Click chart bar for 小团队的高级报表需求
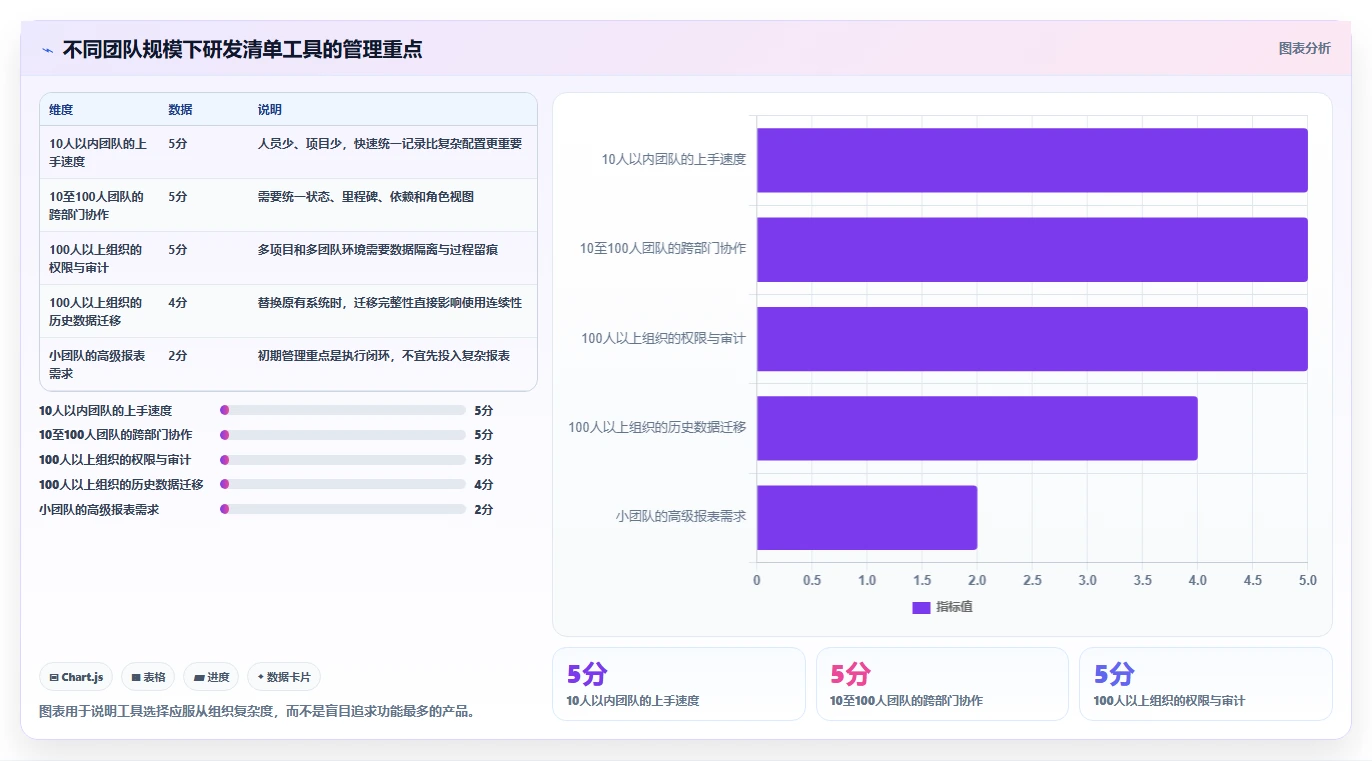 pos(867,517)
